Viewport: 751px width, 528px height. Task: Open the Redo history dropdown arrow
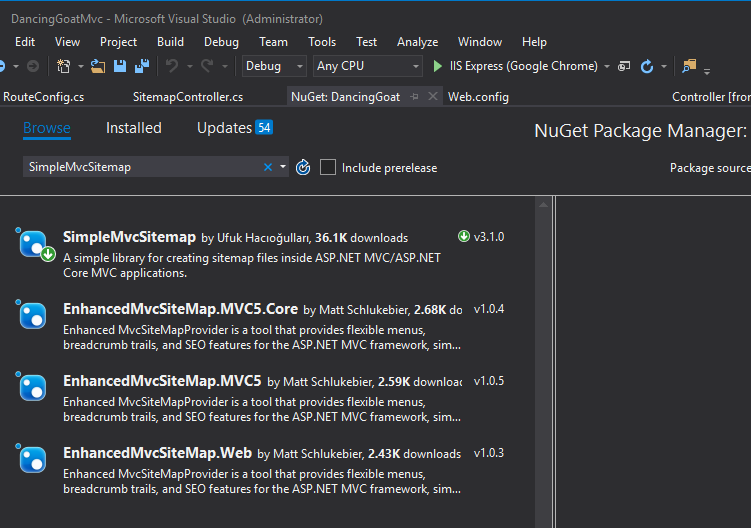coord(225,66)
